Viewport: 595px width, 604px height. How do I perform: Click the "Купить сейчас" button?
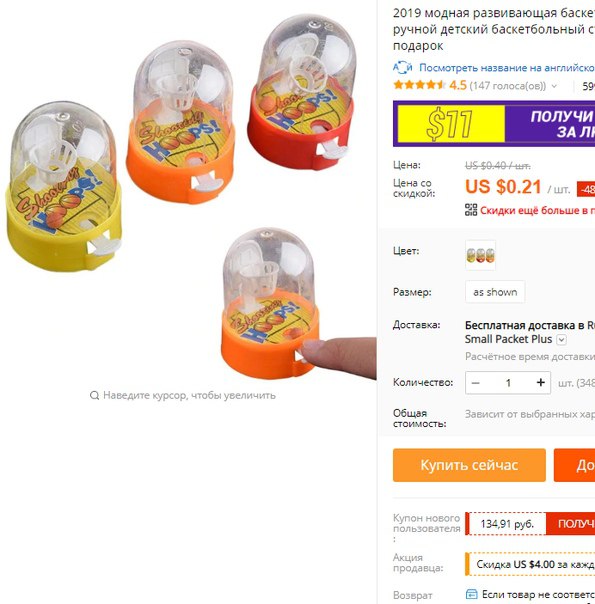469,465
